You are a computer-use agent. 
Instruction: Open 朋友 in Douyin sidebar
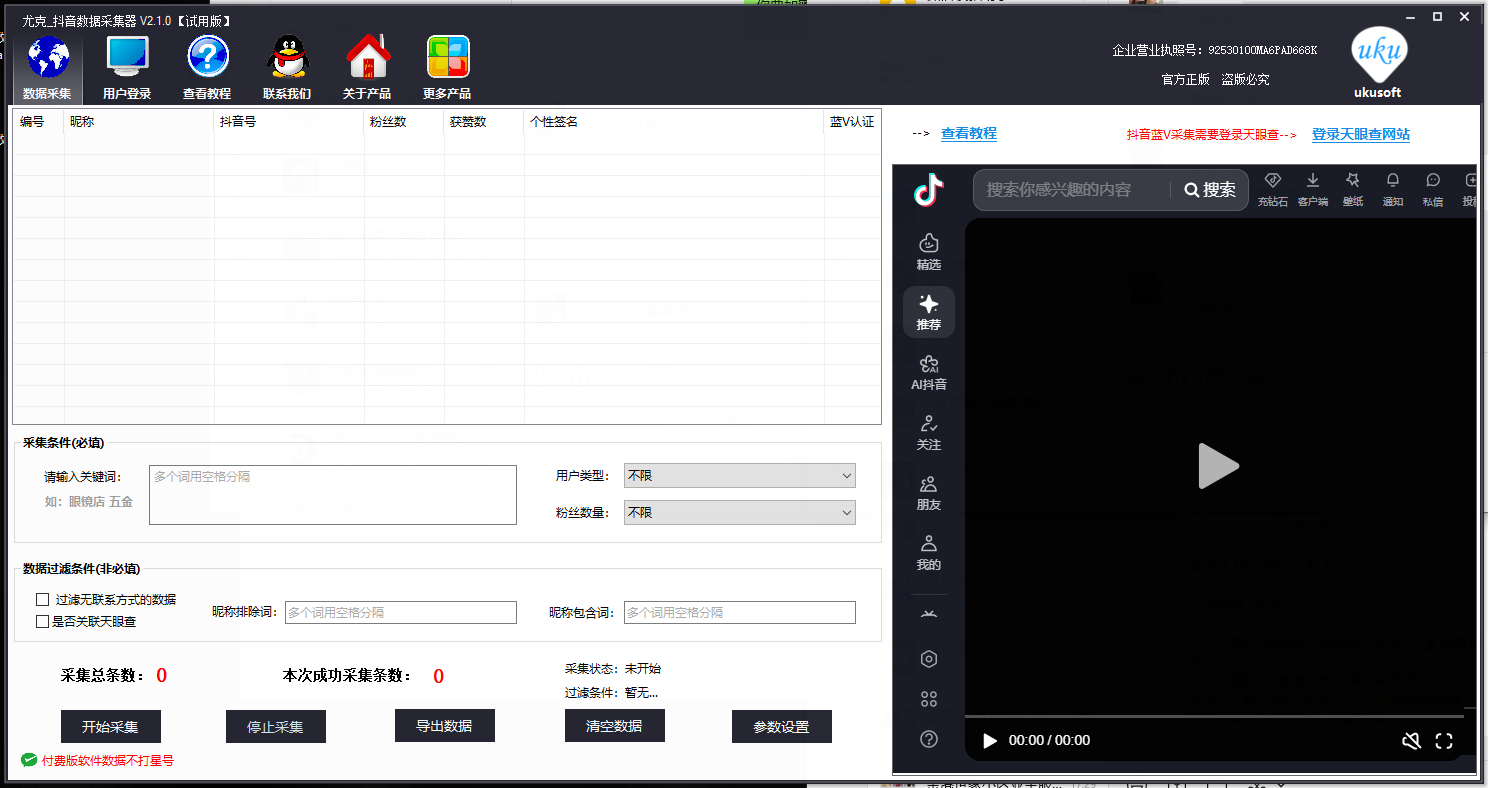point(928,492)
